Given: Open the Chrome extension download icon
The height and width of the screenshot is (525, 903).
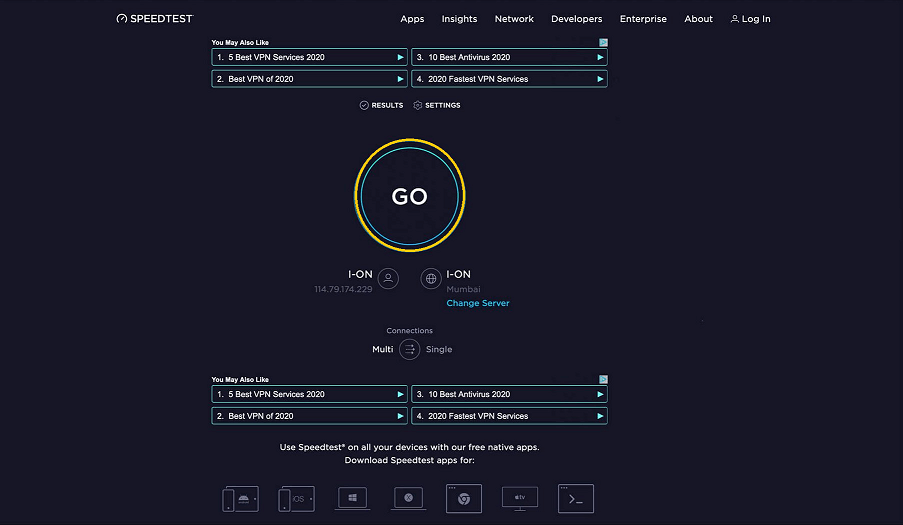Looking at the screenshot, I should tap(464, 498).
